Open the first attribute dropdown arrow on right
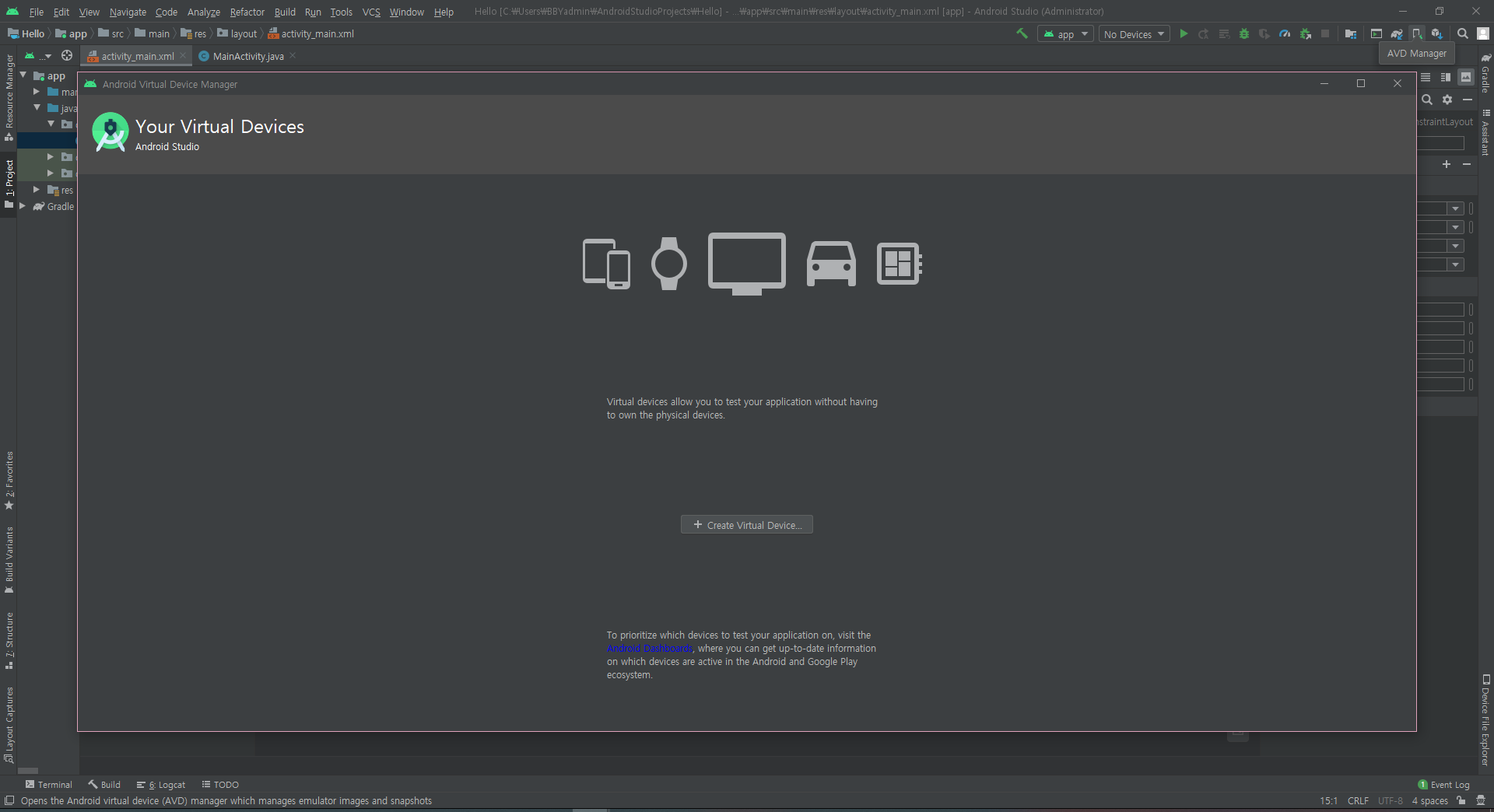This screenshot has height=812, width=1494. (1456, 208)
